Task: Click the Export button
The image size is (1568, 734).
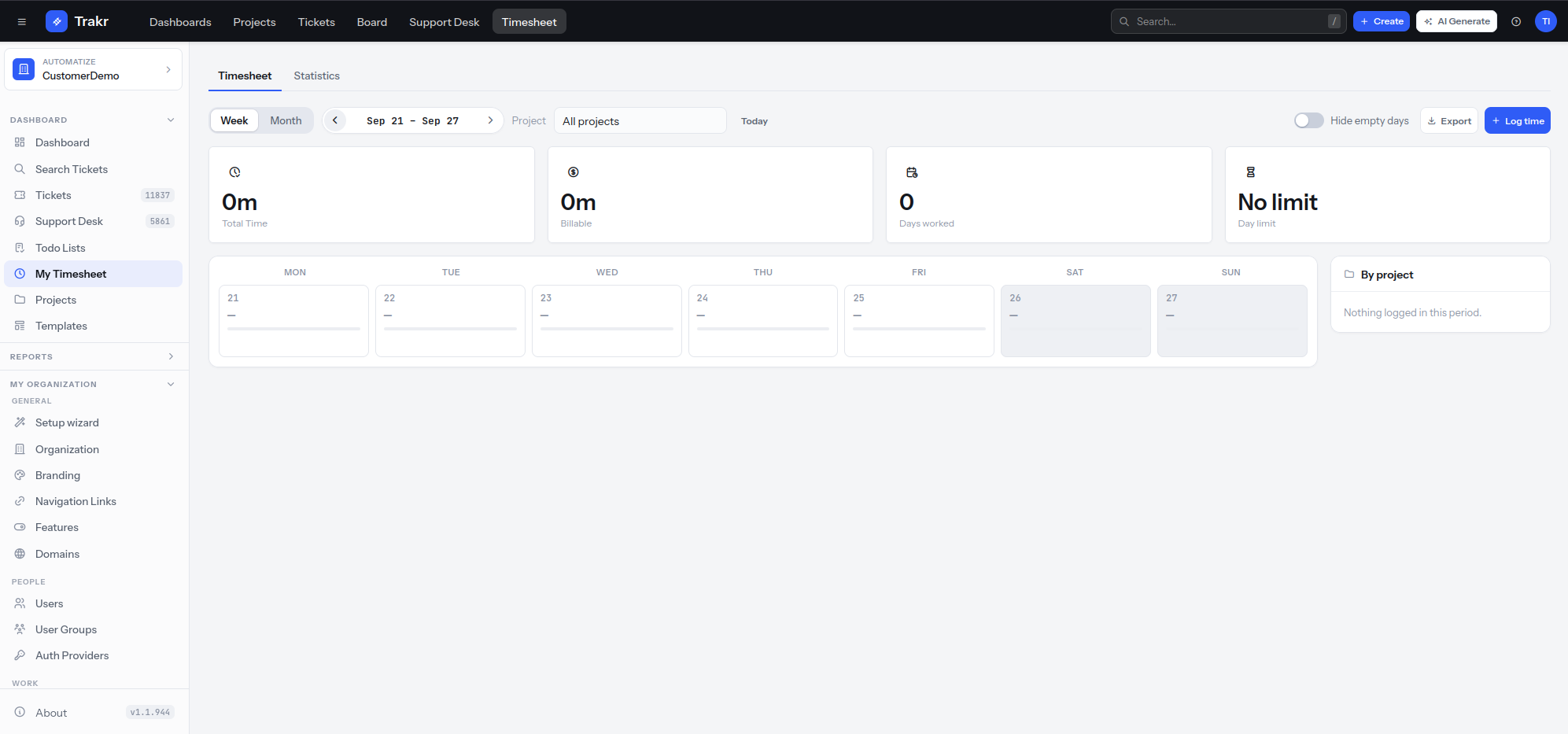Action: click(x=1449, y=120)
